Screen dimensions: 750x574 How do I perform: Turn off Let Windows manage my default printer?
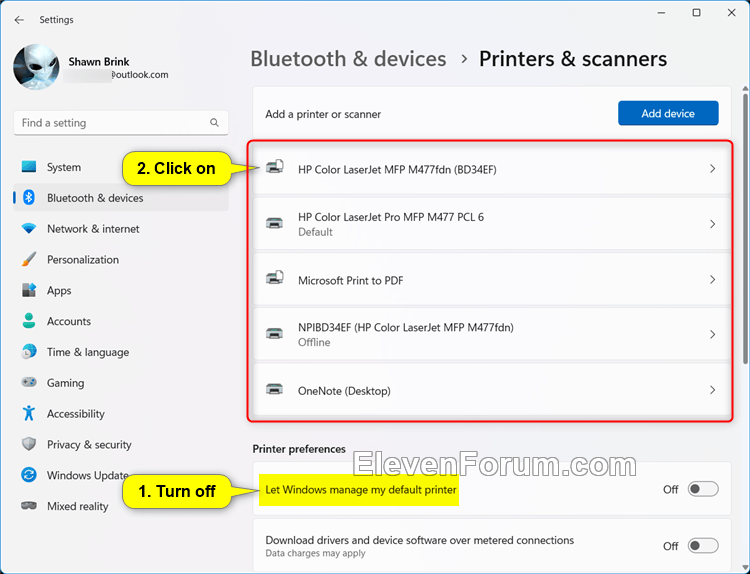703,489
